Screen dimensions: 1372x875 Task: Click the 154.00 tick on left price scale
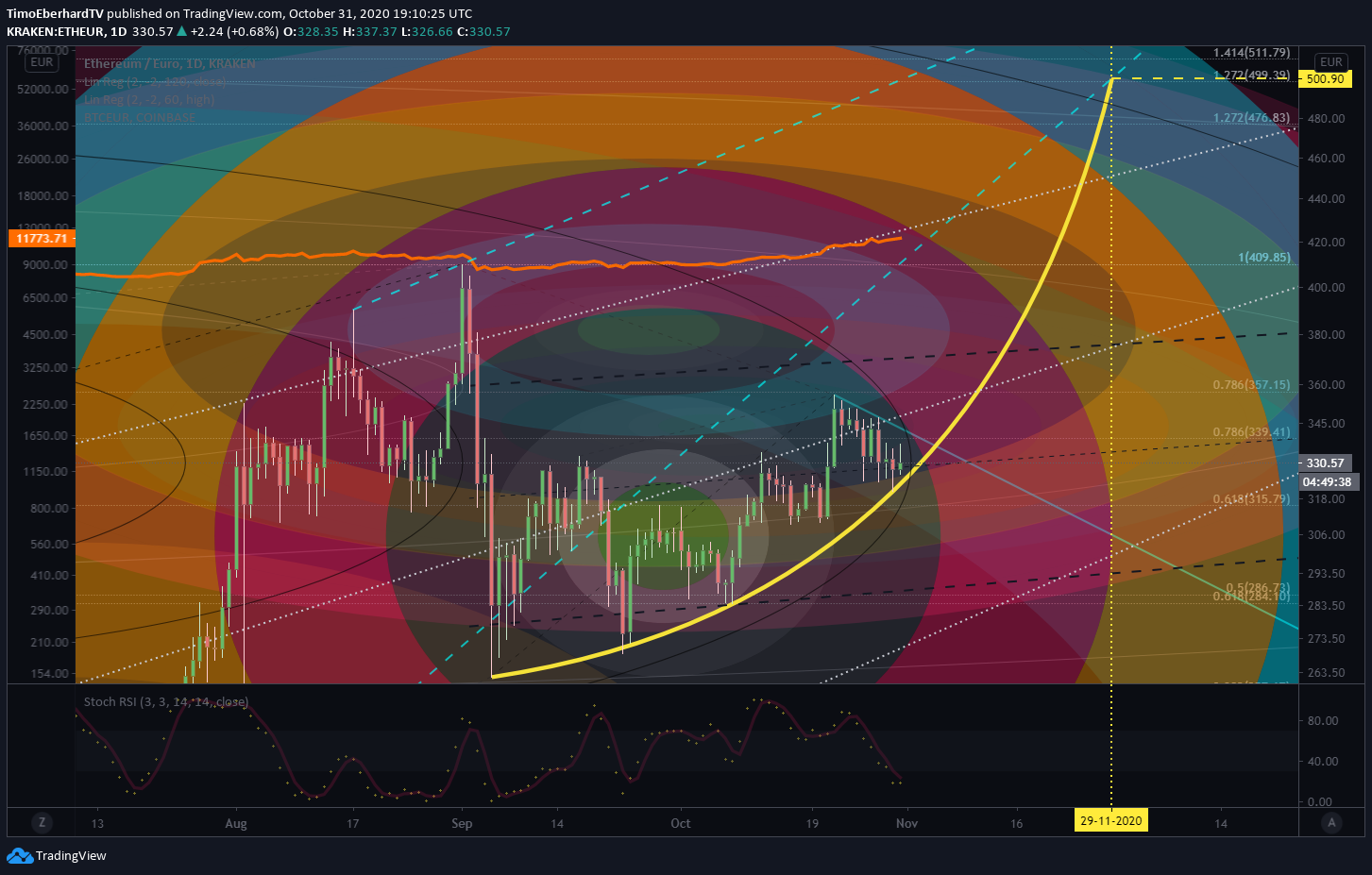coord(50,673)
